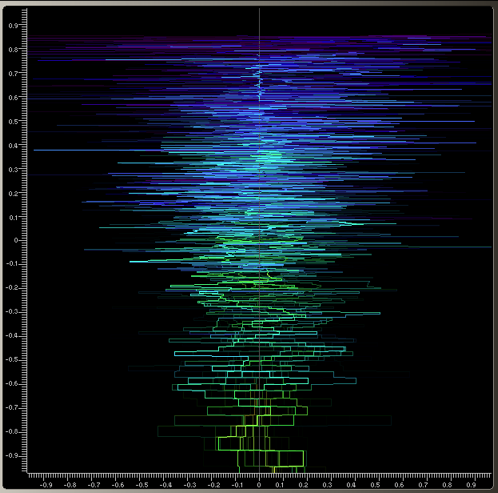Click the -0.7 label on vertical axis
The height and width of the screenshot is (493, 498).
click(x=12, y=408)
